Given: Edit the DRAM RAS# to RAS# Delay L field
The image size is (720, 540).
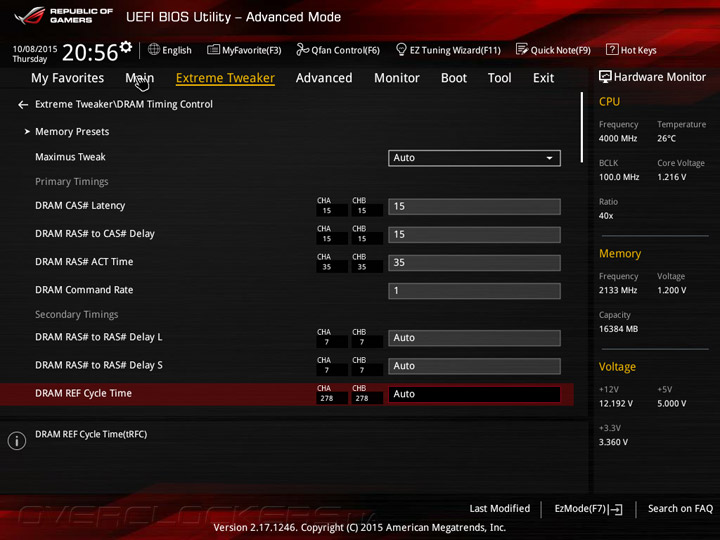Looking at the screenshot, I should tap(474, 338).
